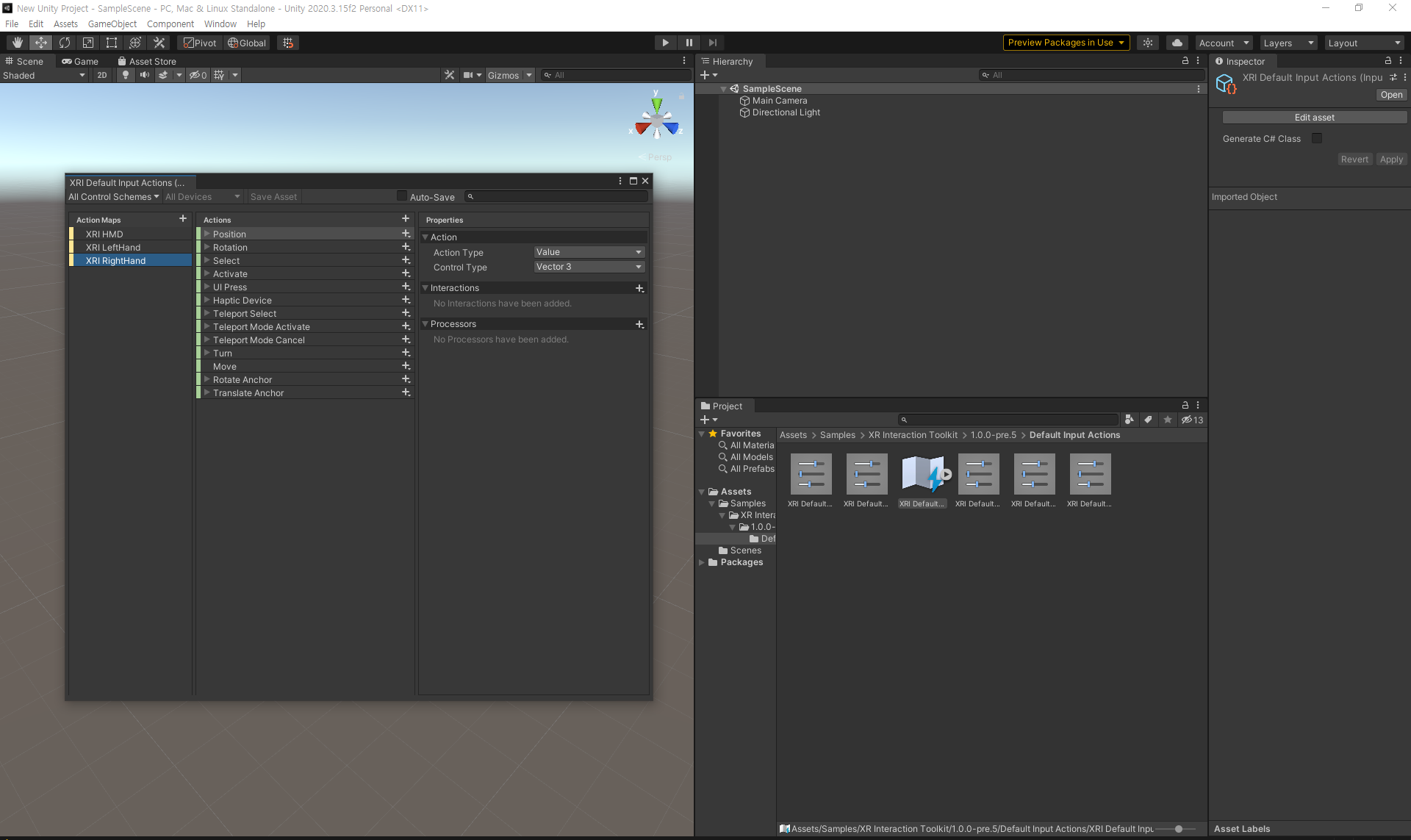This screenshot has height=840, width=1411.
Task: Toggle grid snapping icon in toolbar
Action: 288,43
